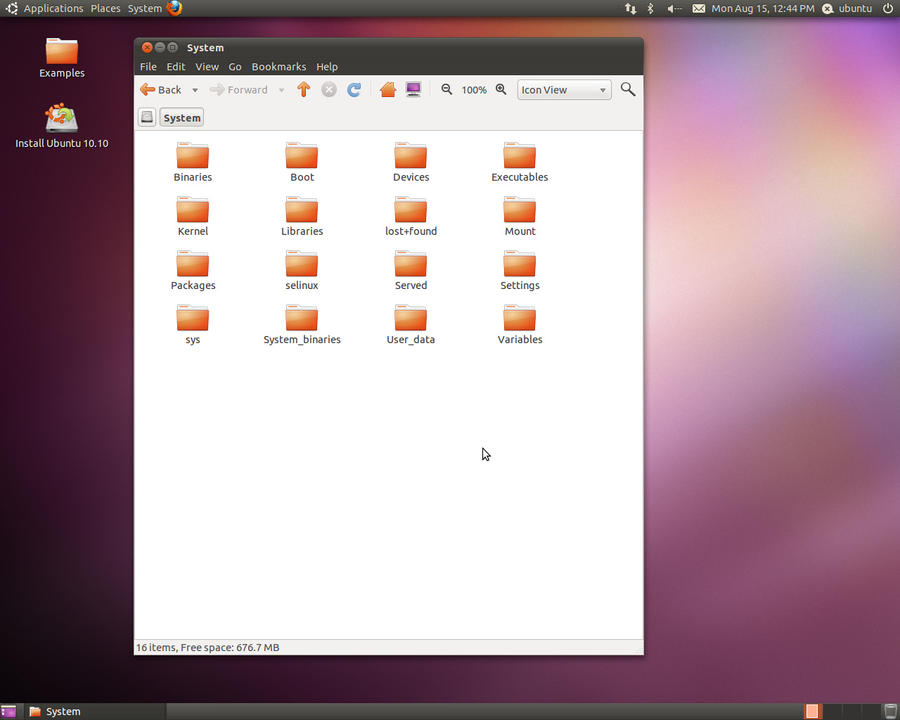Select the Boot folder
900x720 pixels.
[302, 162]
